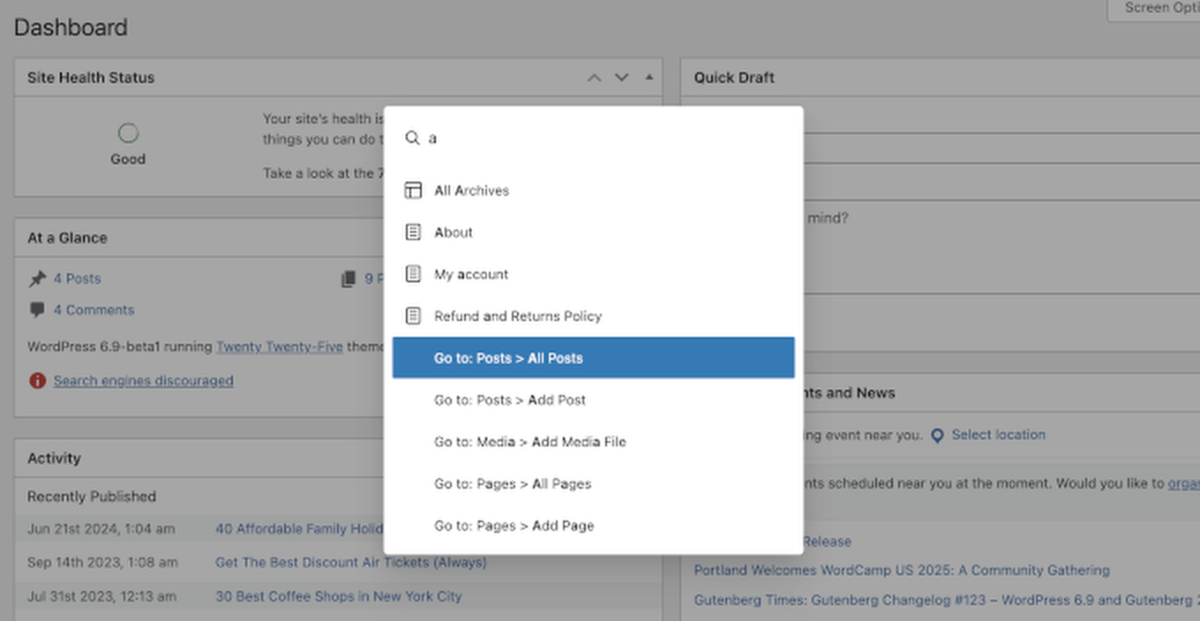Select Go to: Posts > All Posts command

(x=593, y=358)
